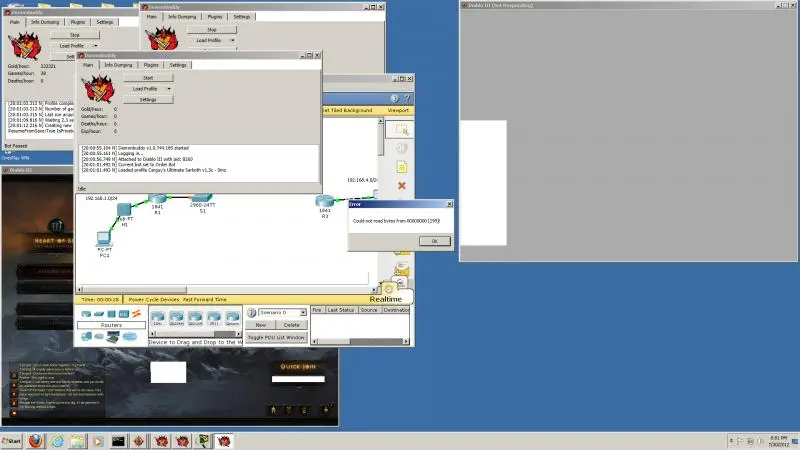The width and height of the screenshot is (800, 450).
Task: Select router R3 on the workspace
Action: (324, 201)
